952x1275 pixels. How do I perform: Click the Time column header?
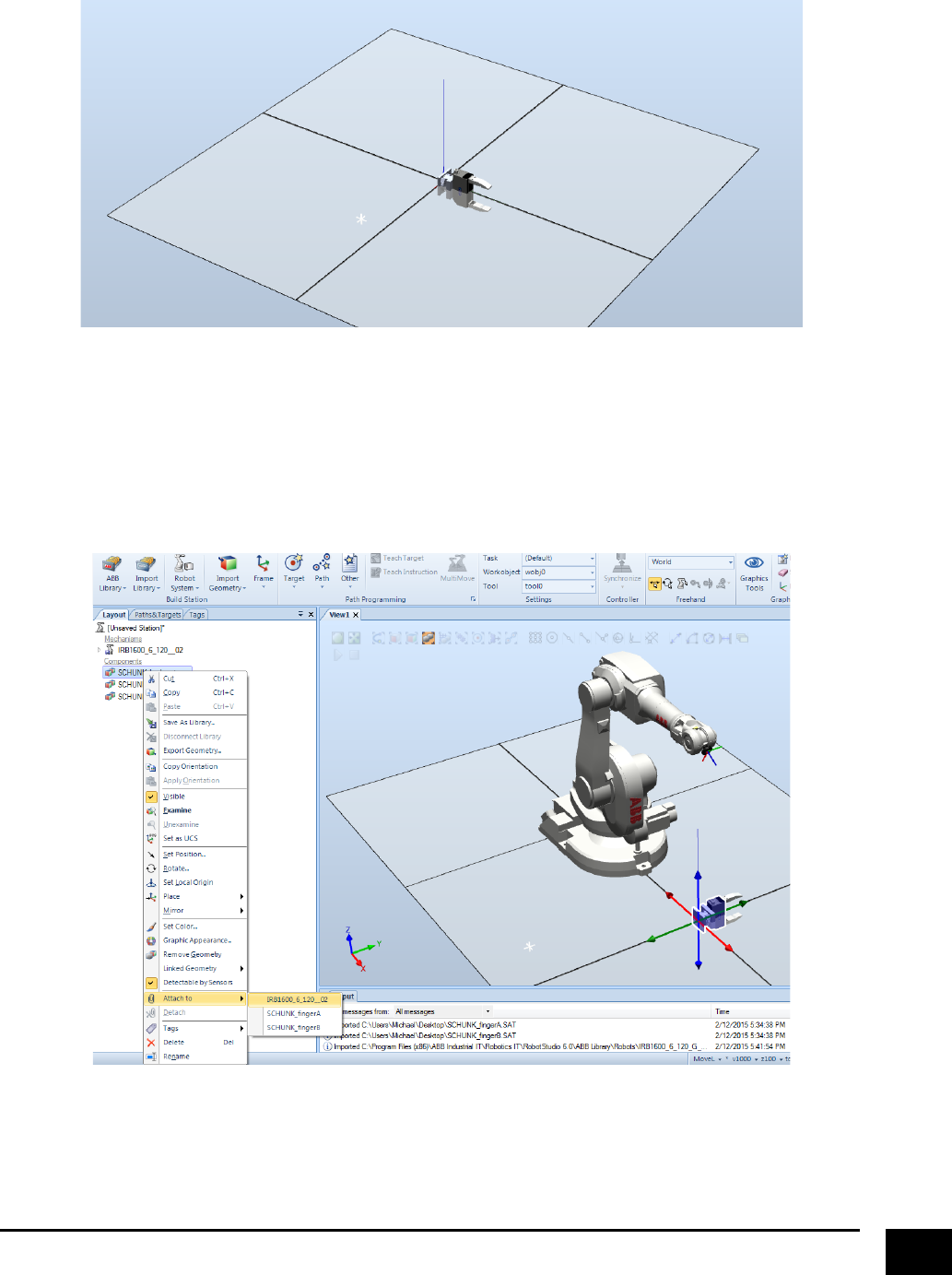(723, 1011)
